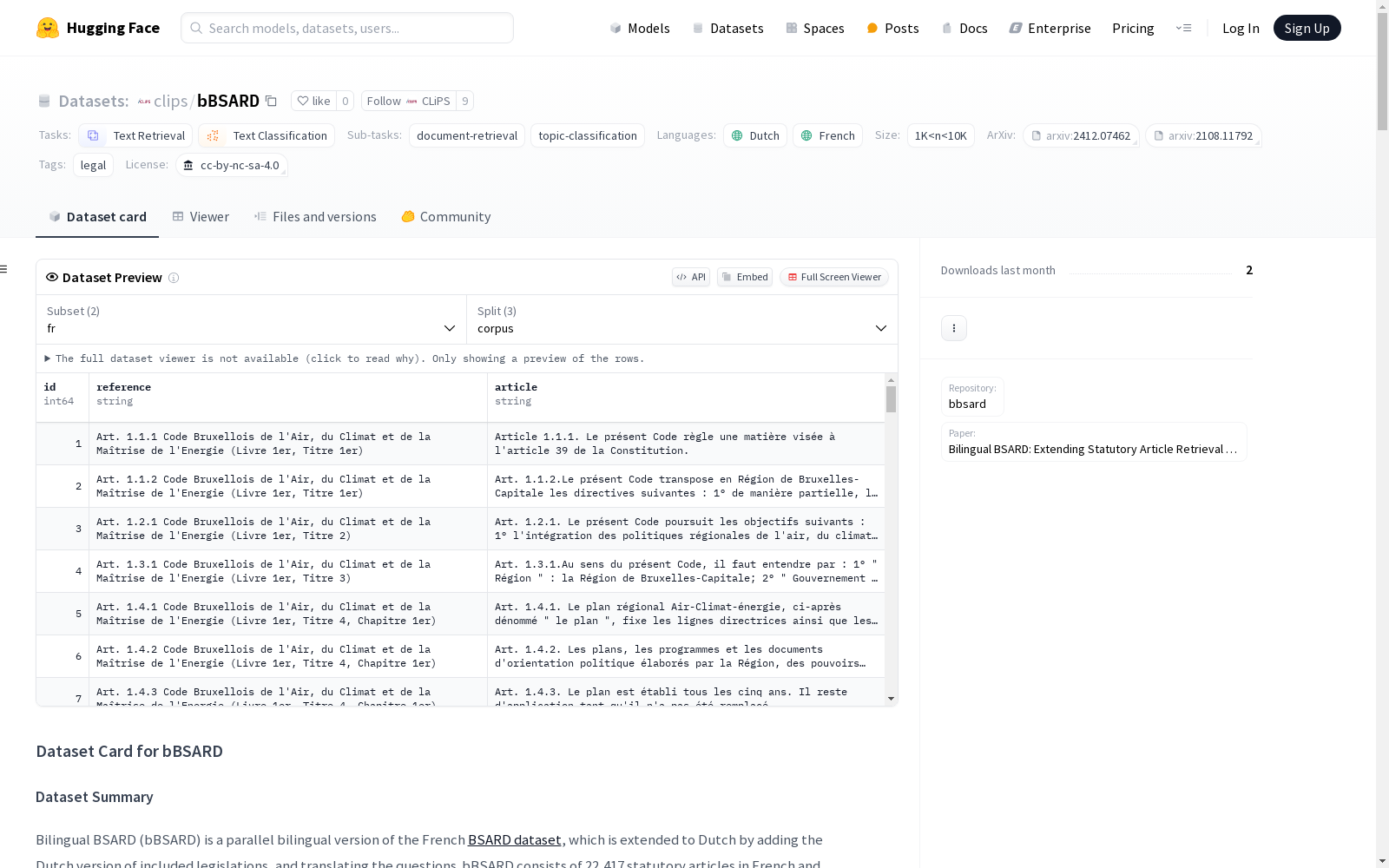The width and height of the screenshot is (1389, 868).
Task: Open the Bilingual BSARD paper link
Action: point(1094,442)
